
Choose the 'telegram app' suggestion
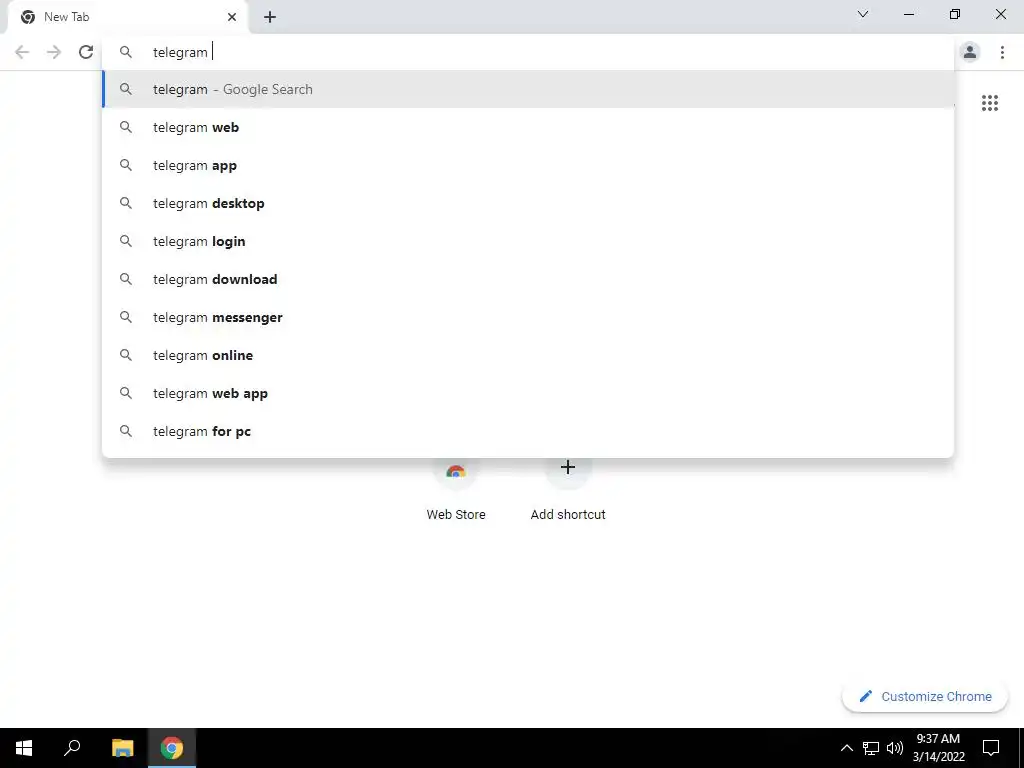tap(528, 165)
